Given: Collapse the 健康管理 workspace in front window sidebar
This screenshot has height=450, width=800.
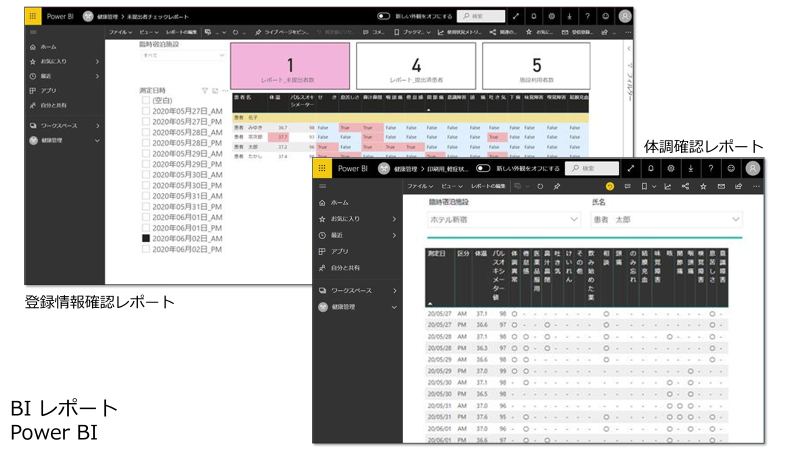Looking at the screenshot, I should click(394, 307).
